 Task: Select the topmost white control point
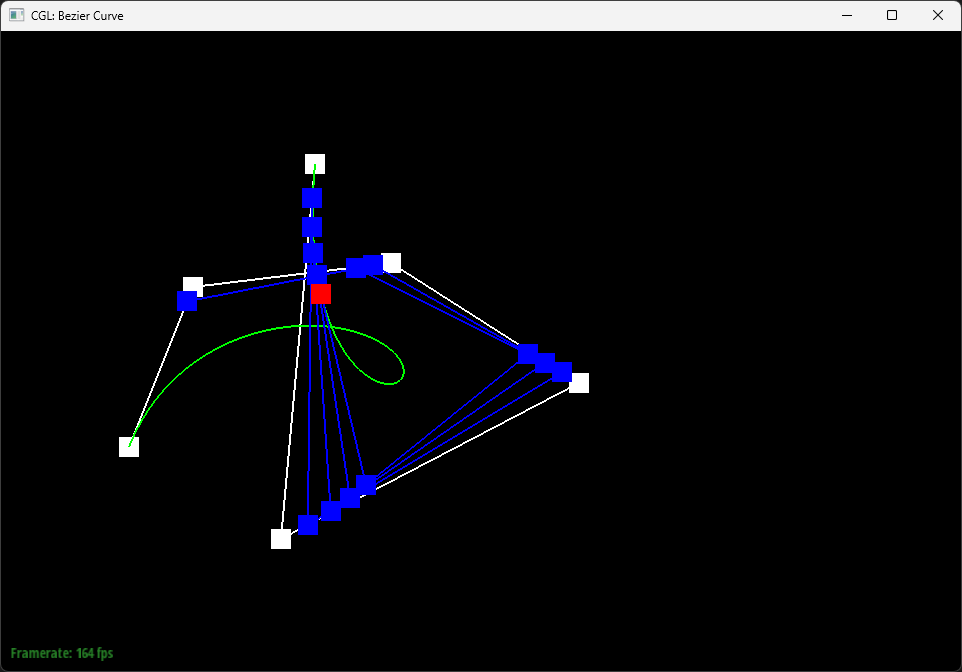point(315,164)
